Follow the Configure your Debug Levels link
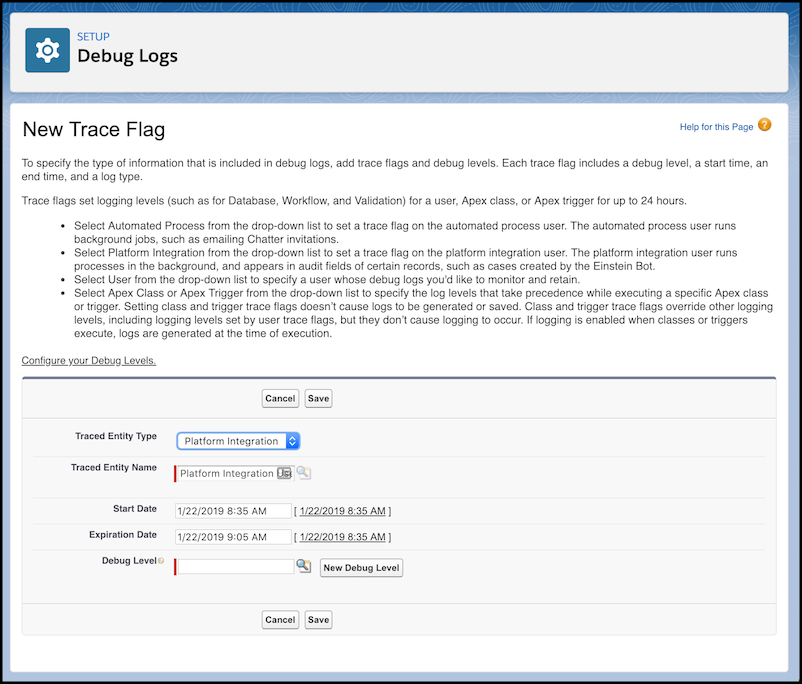The image size is (802, 684). (89, 360)
